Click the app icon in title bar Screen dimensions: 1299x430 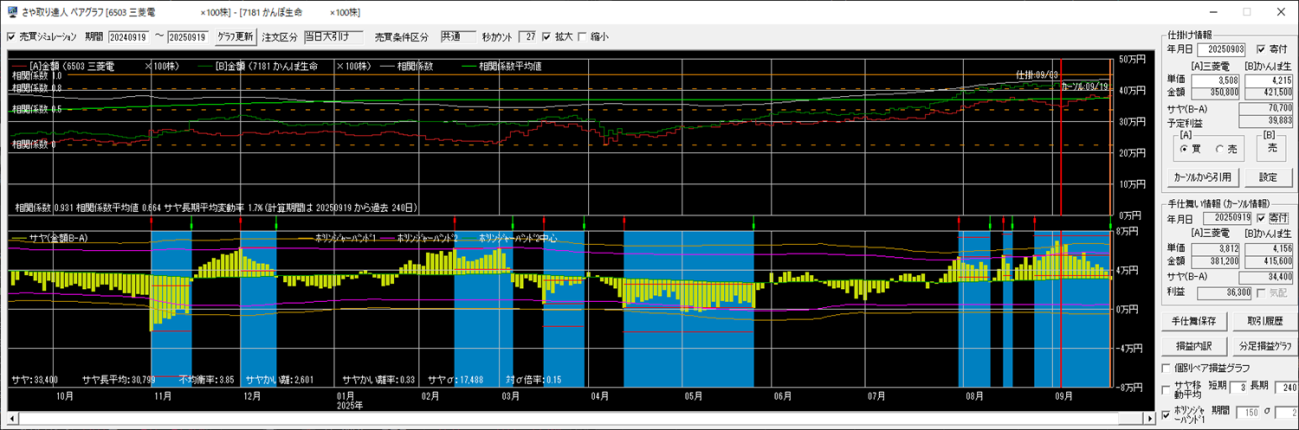coord(11,11)
